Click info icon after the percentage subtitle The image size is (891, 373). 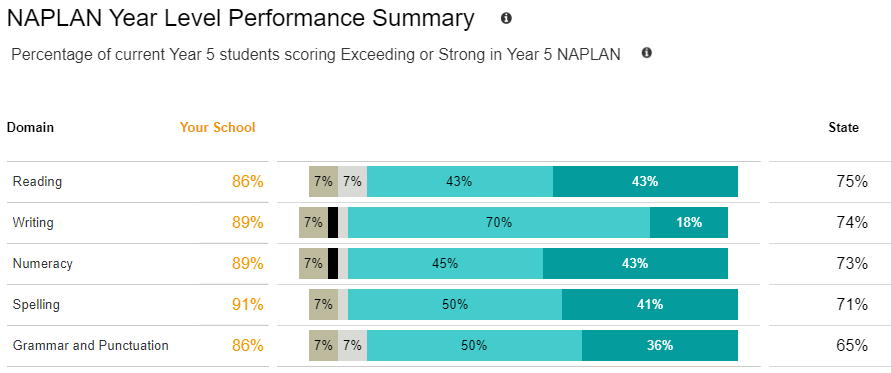(647, 53)
